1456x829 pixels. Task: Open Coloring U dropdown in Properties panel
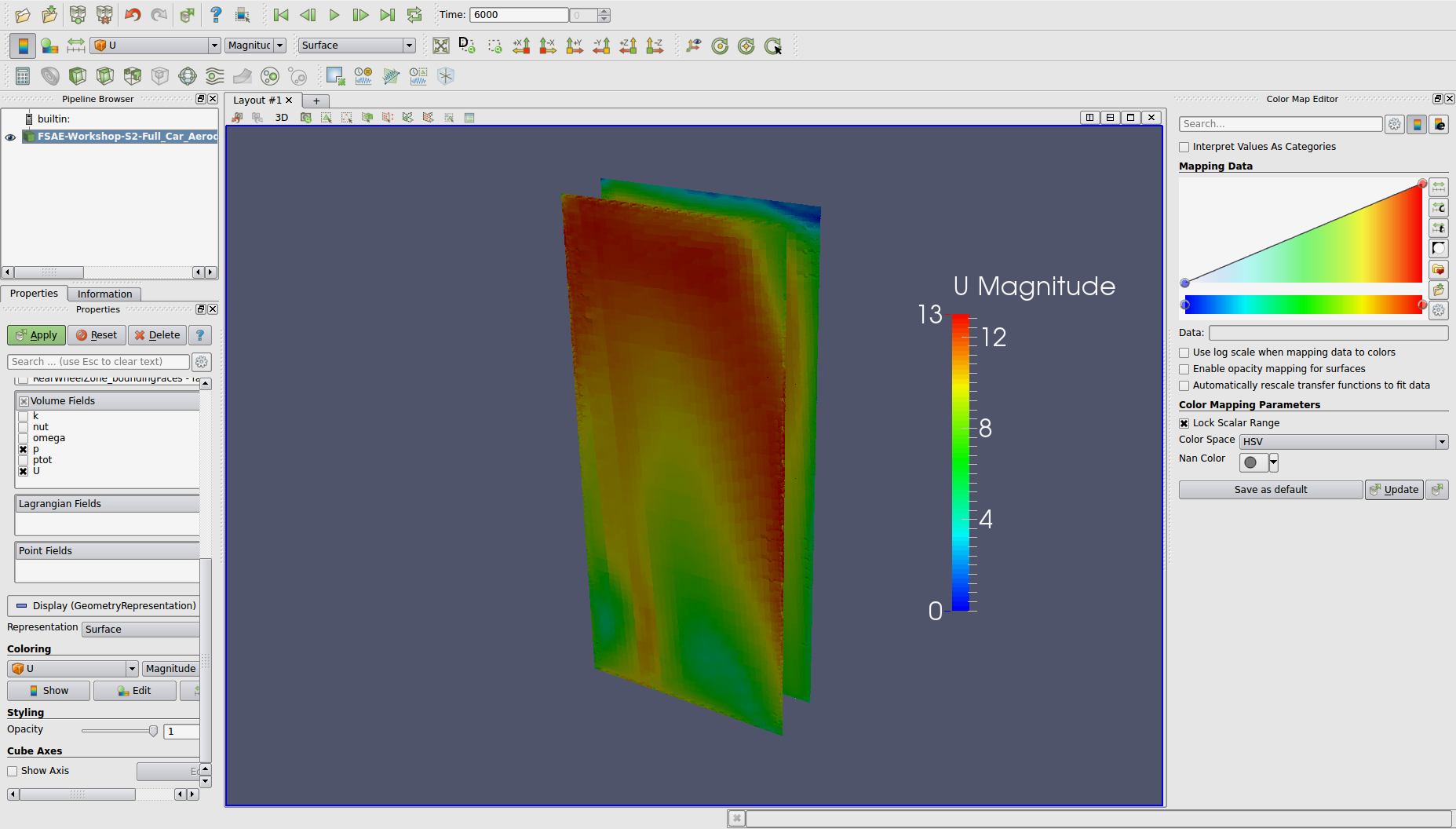coord(73,669)
